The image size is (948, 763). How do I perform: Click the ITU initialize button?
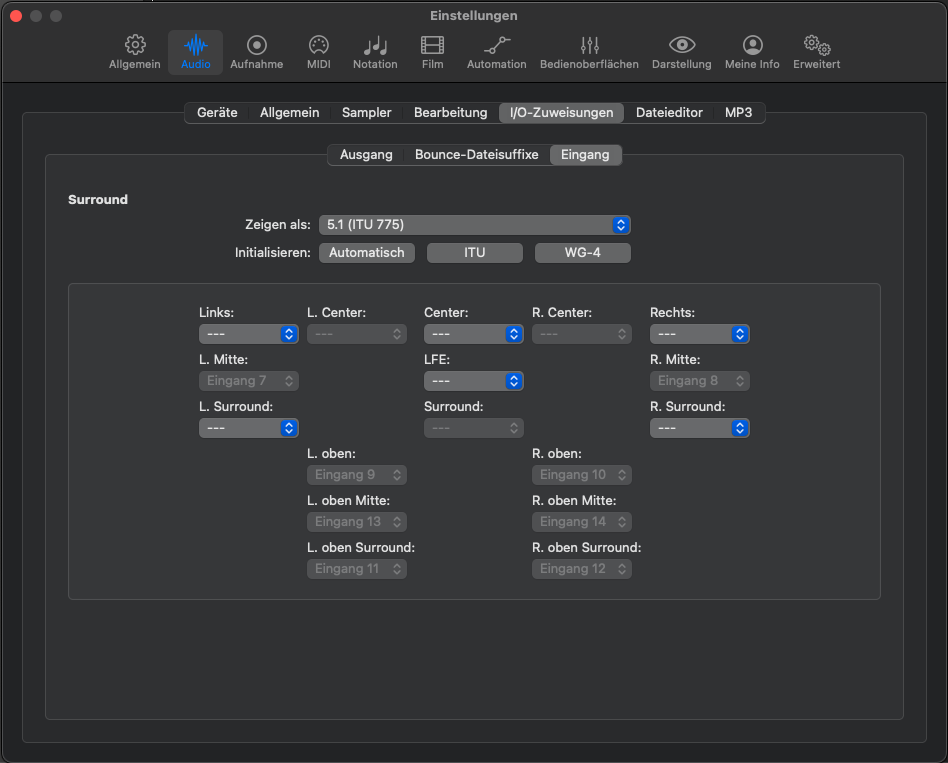coord(474,253)
